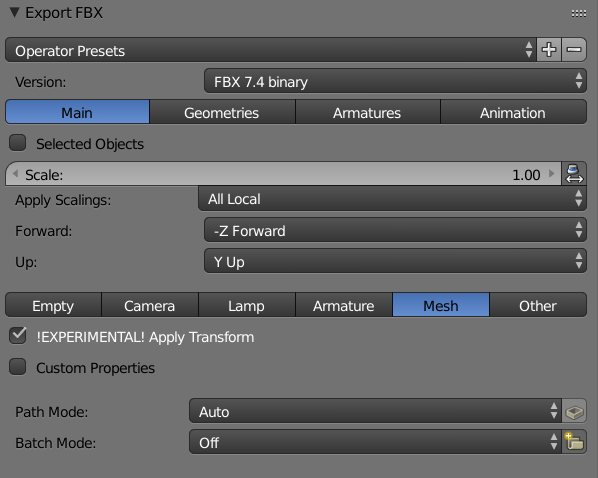Image resolution: width=598 pixels, height=478 pixels.
Task: Switch to the Animation tab
Action: pos(513,112)
